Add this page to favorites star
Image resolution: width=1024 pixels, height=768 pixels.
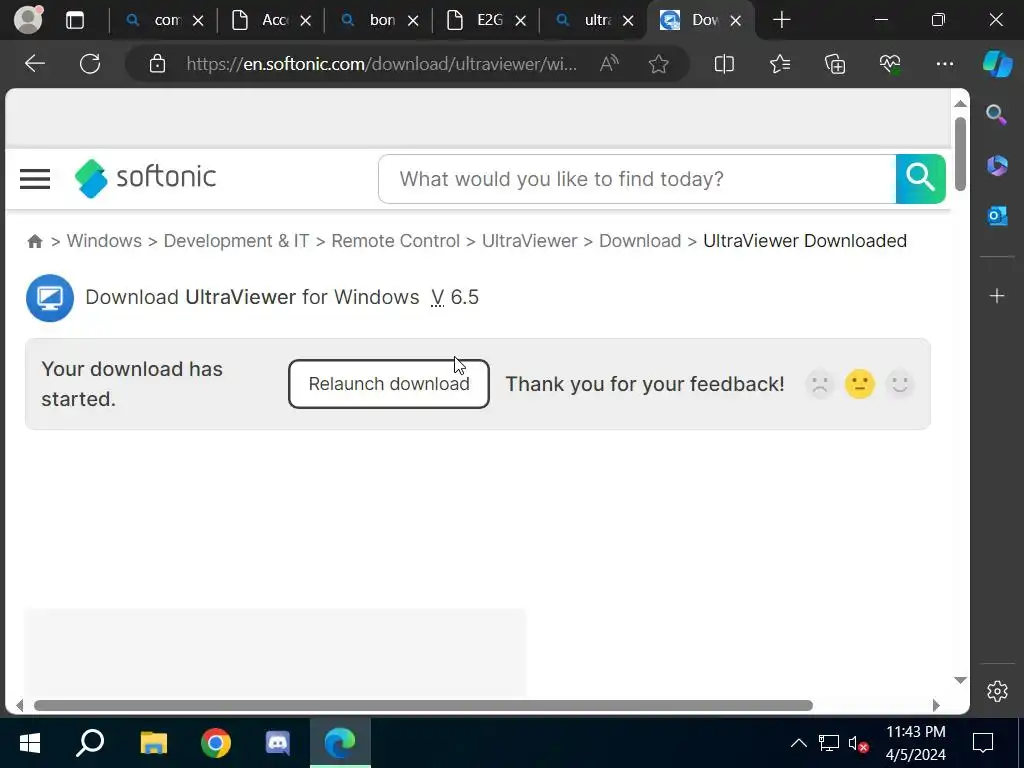pyautogui.click(x=658, y=63)
